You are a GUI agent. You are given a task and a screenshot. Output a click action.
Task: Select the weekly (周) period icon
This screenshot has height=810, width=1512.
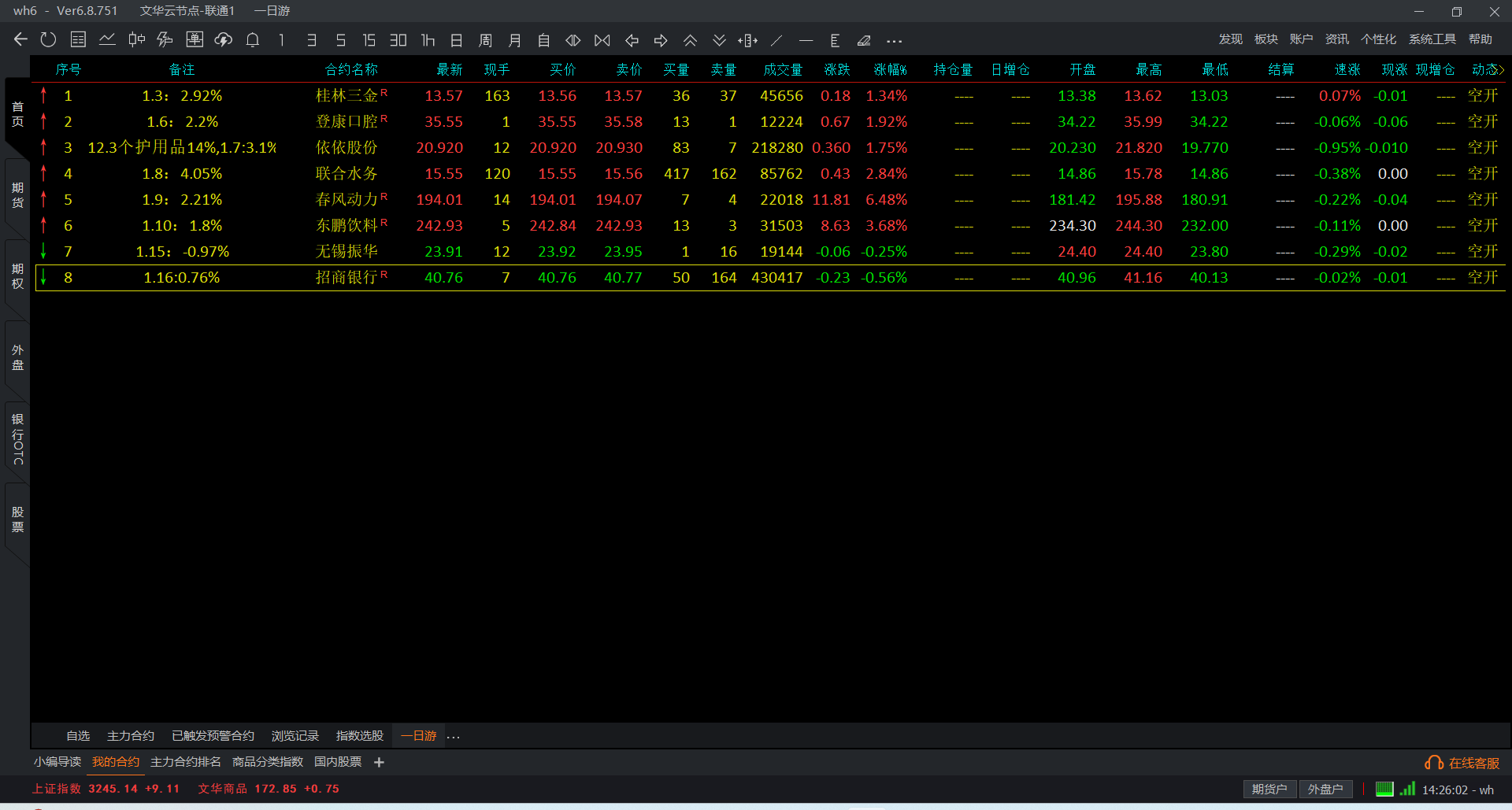(x=486, y=40)
